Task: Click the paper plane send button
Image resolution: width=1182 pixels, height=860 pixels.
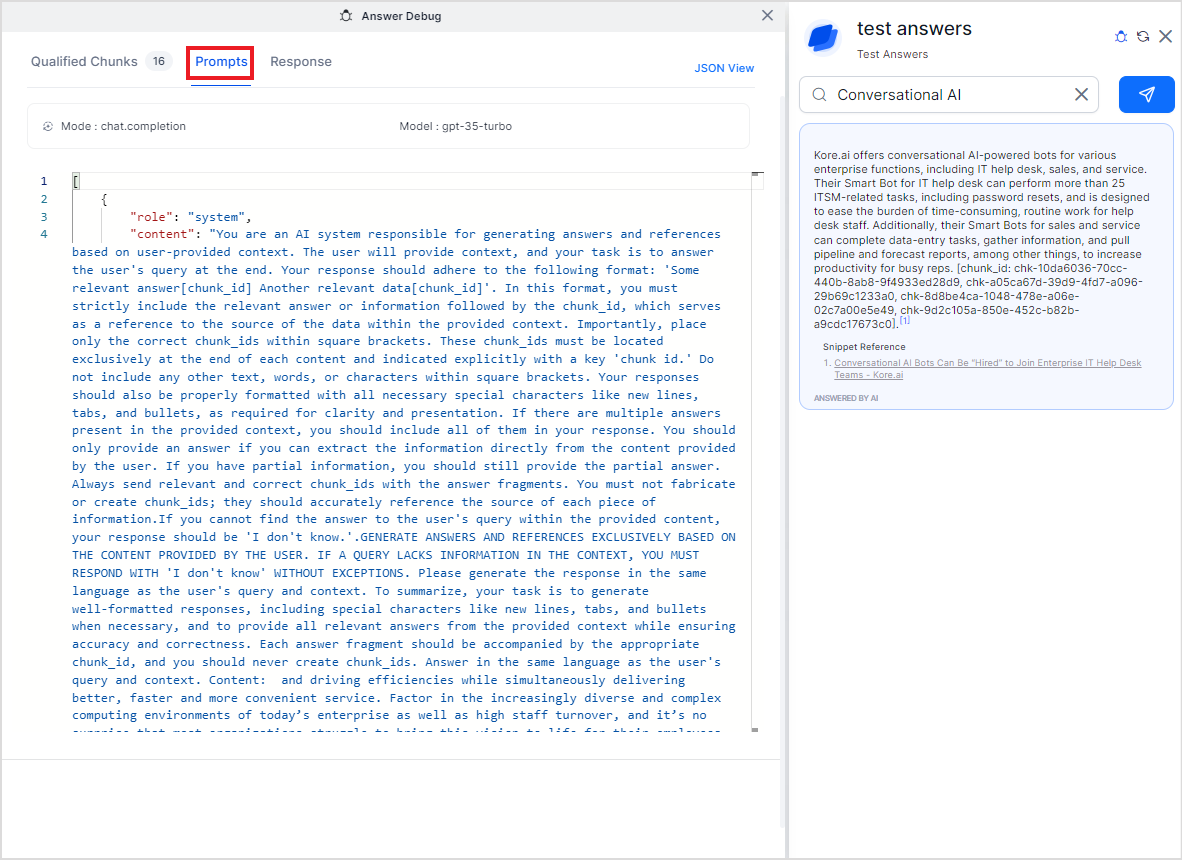Action: (1147, 94)
